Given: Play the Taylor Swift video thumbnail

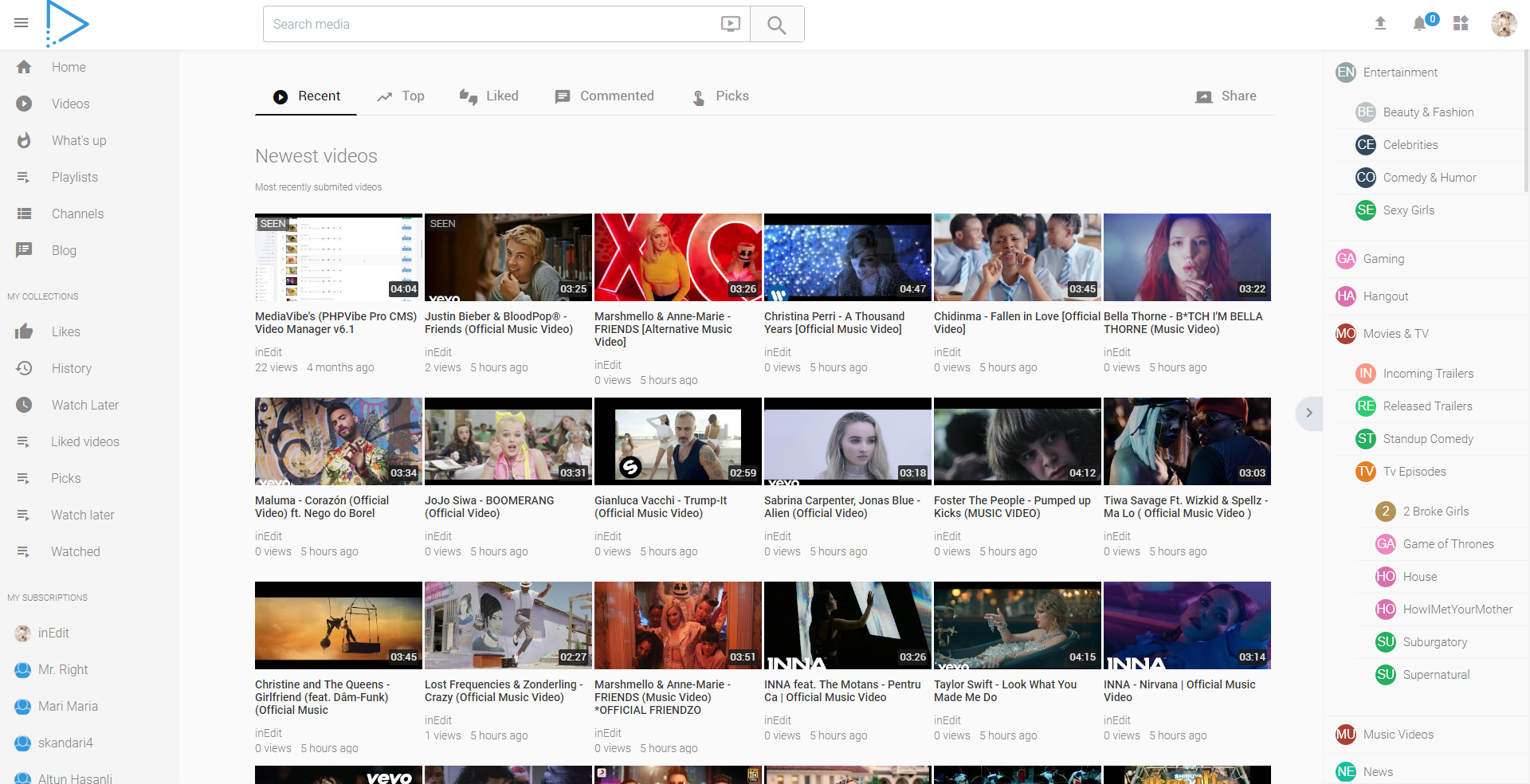Looking at the screenshot, I should (1017, 625).
